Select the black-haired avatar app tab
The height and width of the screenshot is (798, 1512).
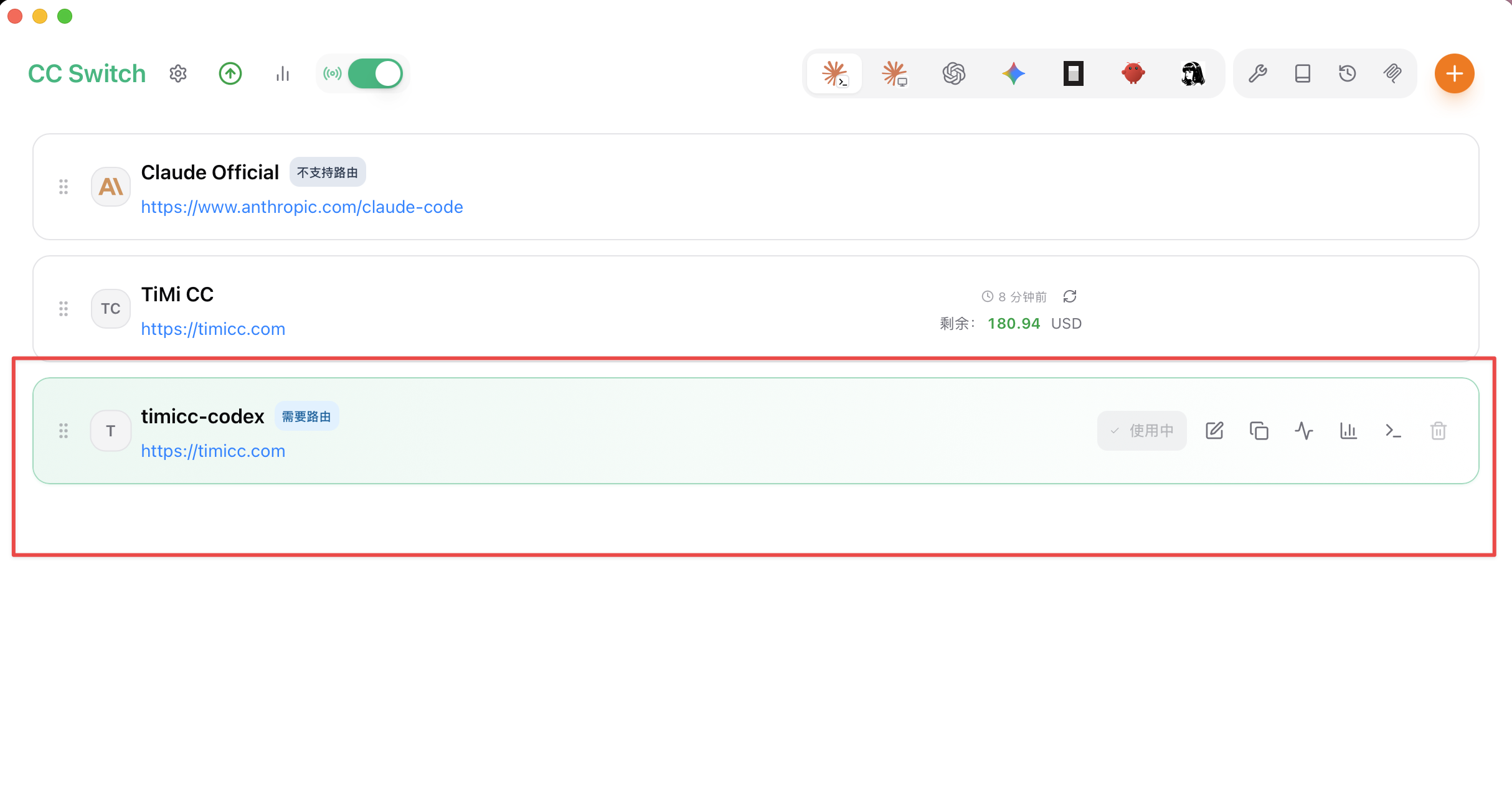tap(1193, 73)
